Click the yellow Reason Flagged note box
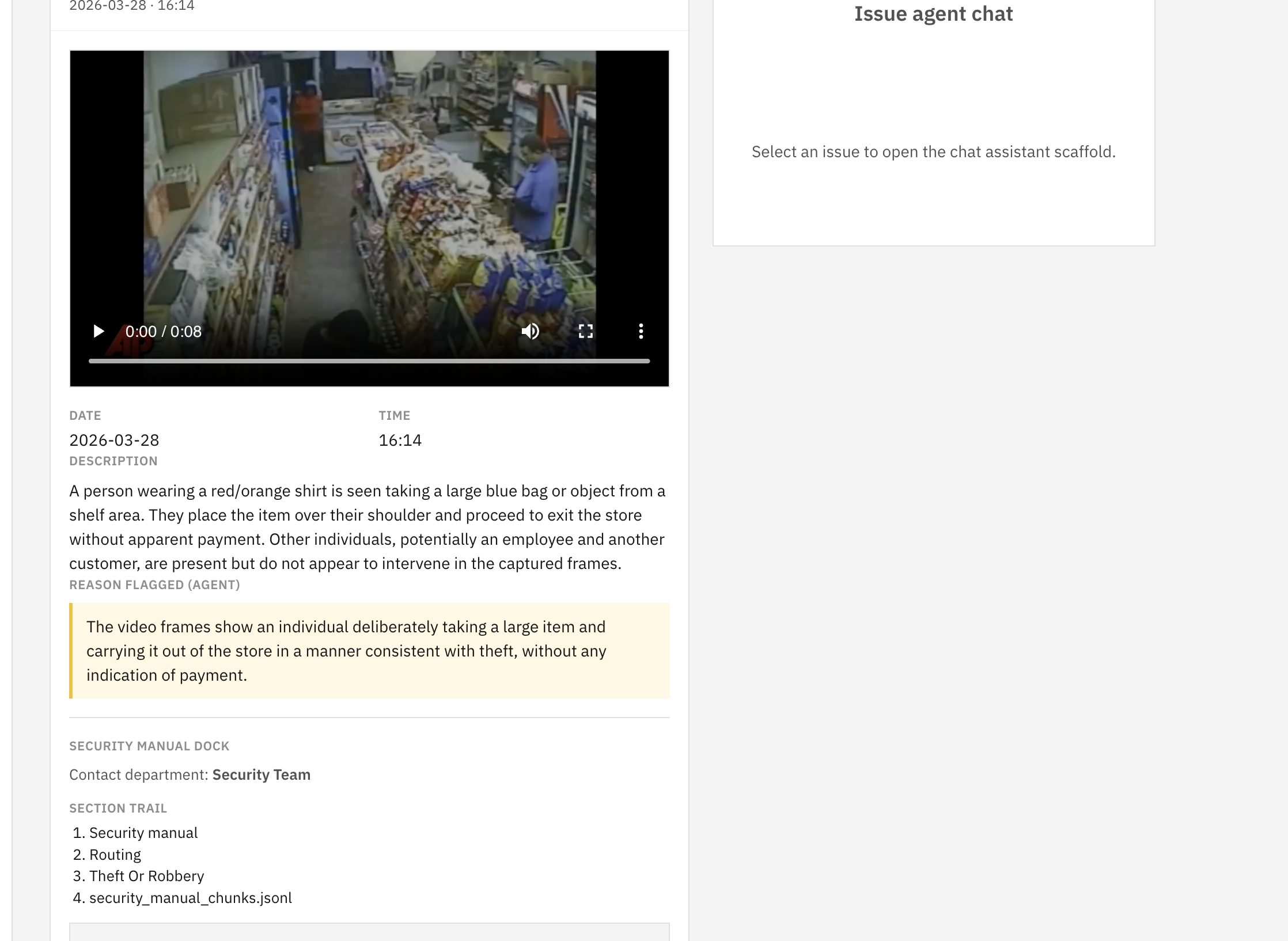 tap(369, 651)
